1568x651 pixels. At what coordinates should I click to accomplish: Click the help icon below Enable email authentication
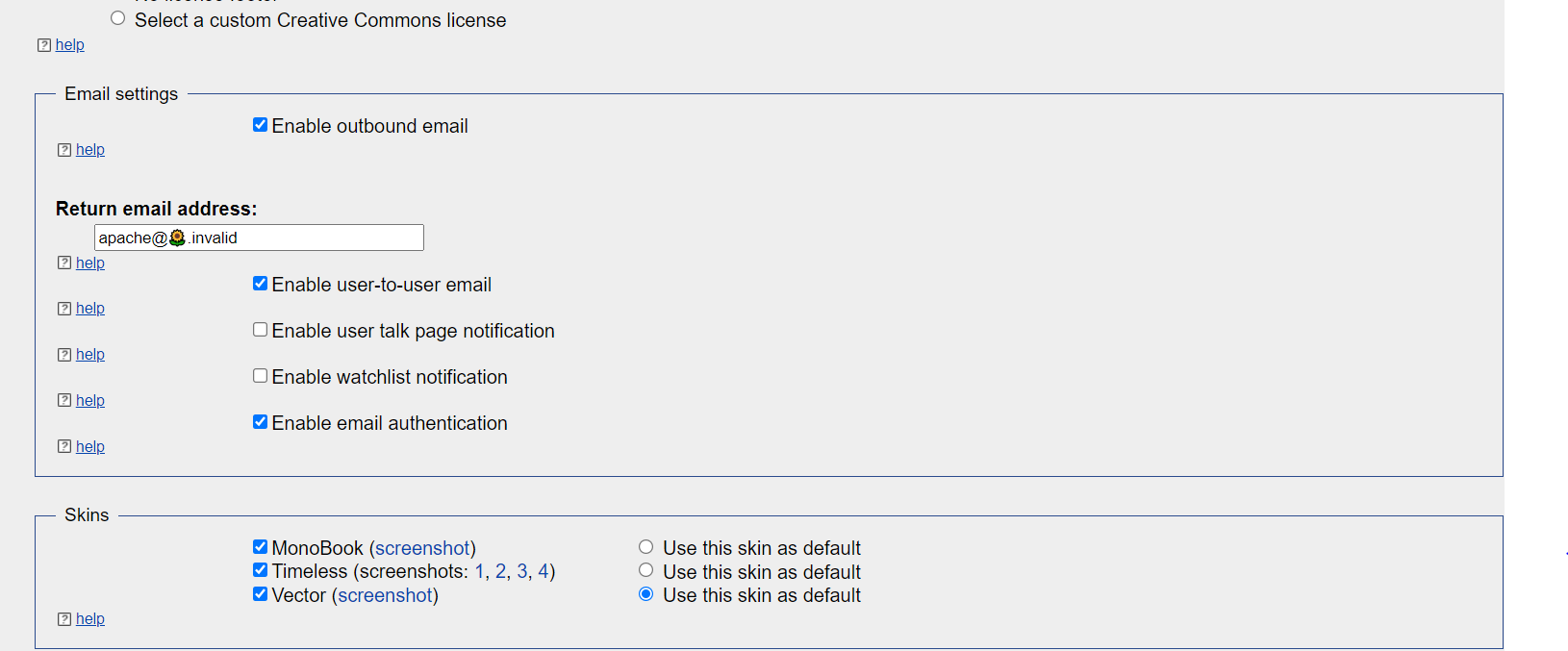(x=64, y=446)
